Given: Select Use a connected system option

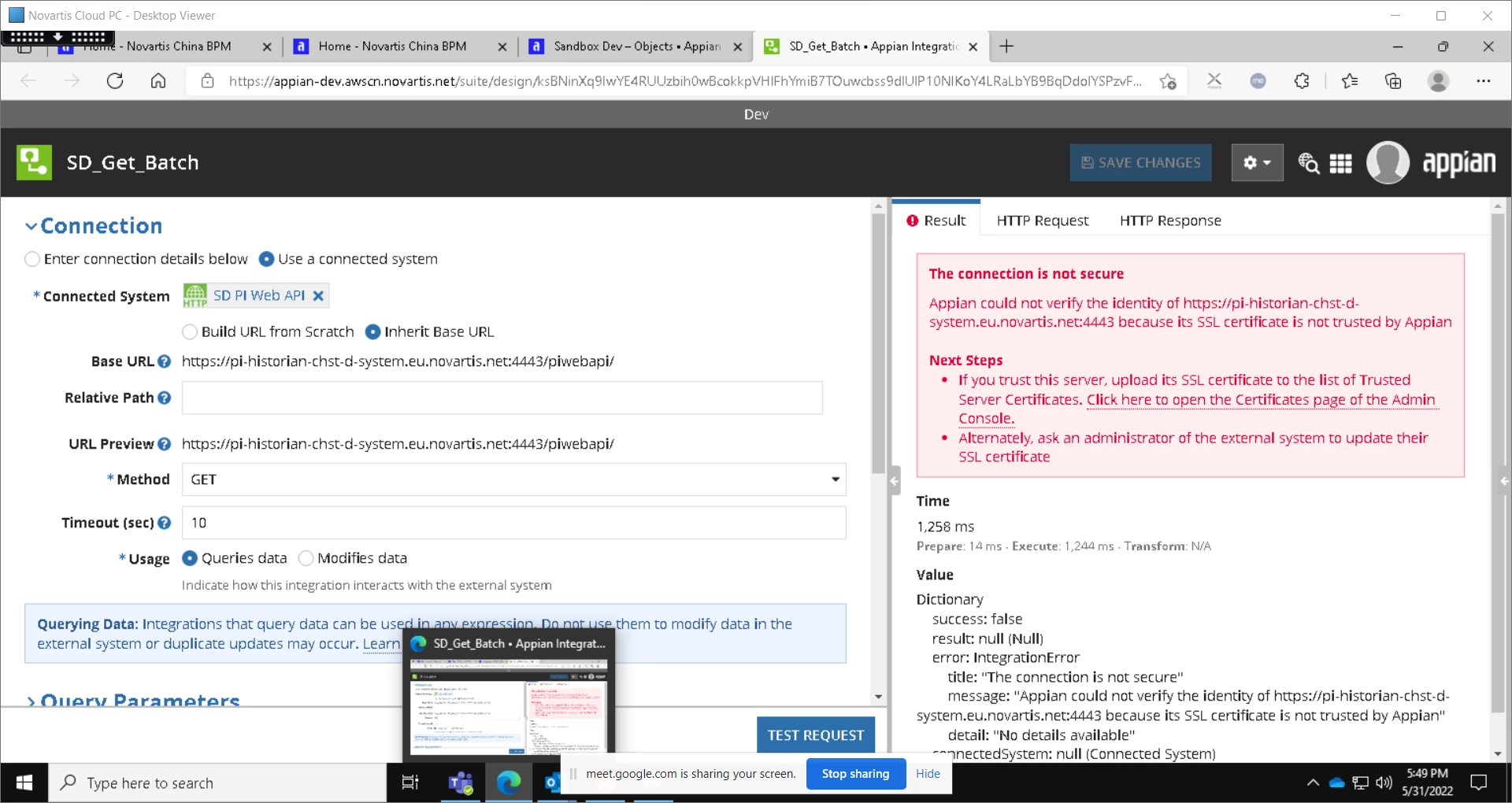Looking at the screenshot, I should [x=267, y=259].
